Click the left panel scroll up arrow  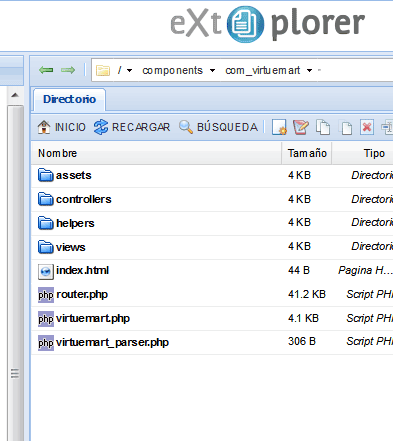pos(15,95)
